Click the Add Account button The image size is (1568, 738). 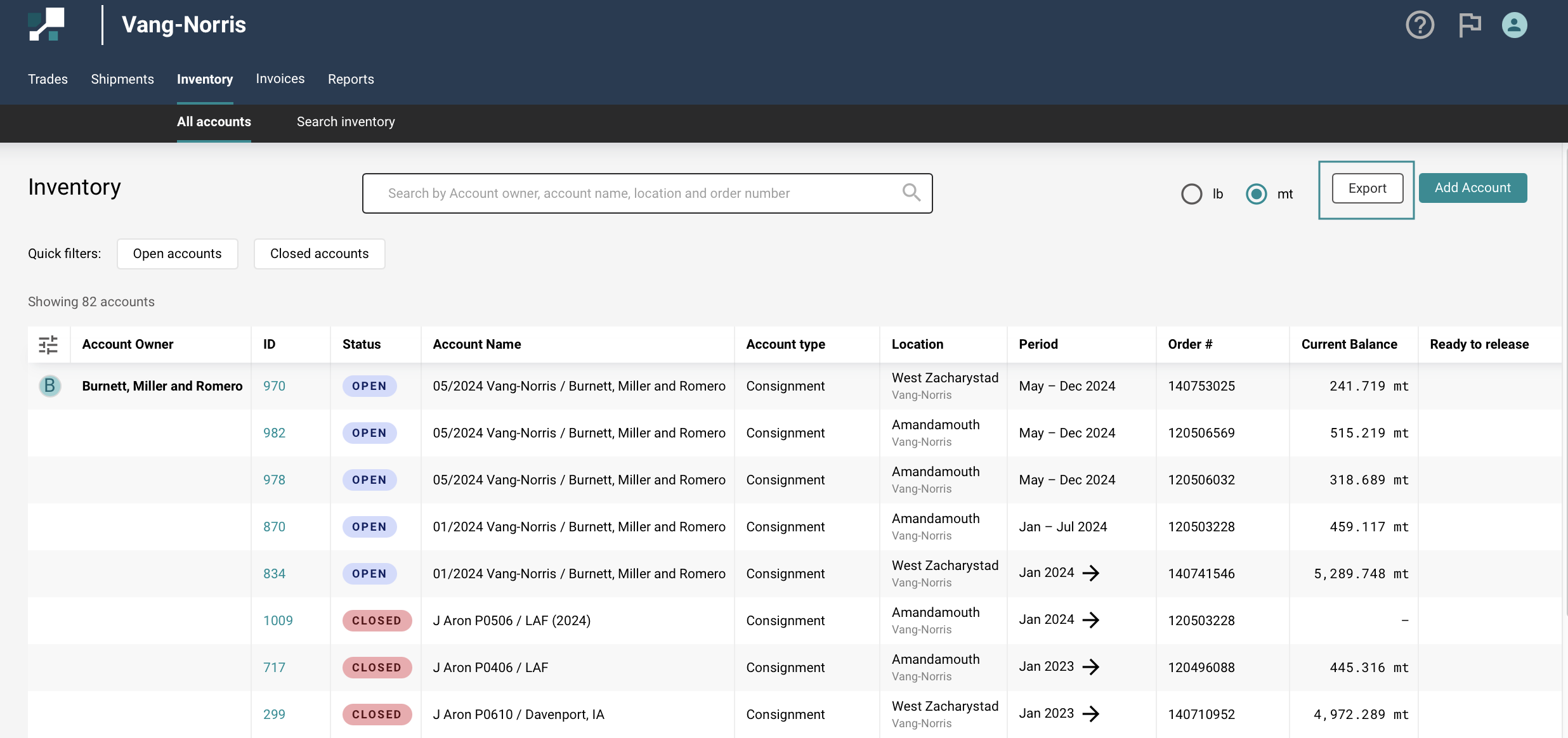tap(1472, 188)
